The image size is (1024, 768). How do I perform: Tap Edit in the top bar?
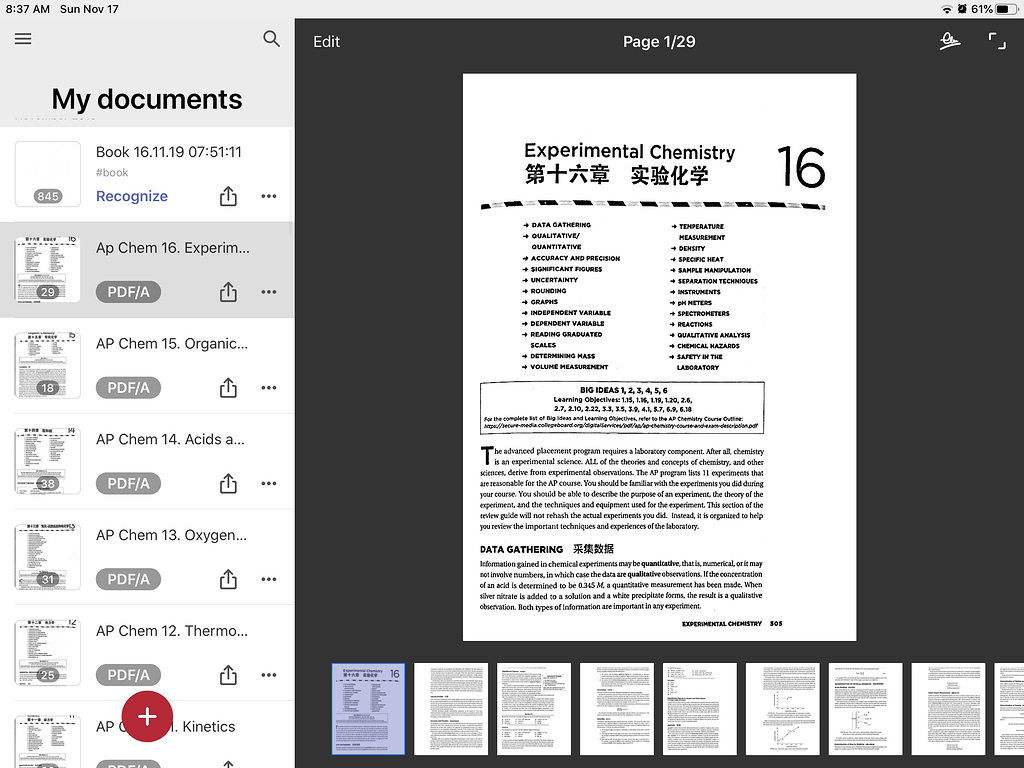326,41
